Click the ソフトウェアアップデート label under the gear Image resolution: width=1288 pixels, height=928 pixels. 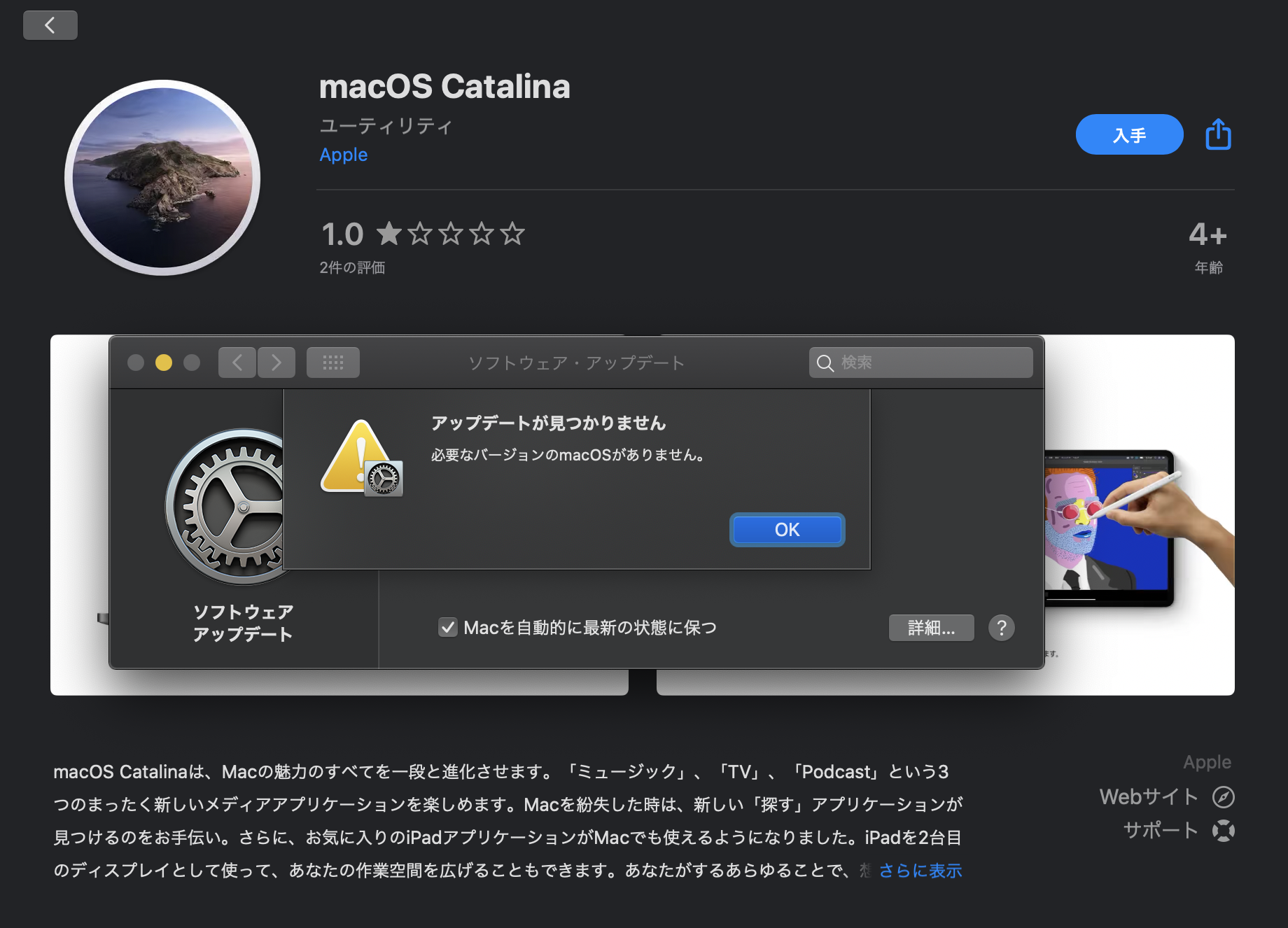click(x=243, y=623)
